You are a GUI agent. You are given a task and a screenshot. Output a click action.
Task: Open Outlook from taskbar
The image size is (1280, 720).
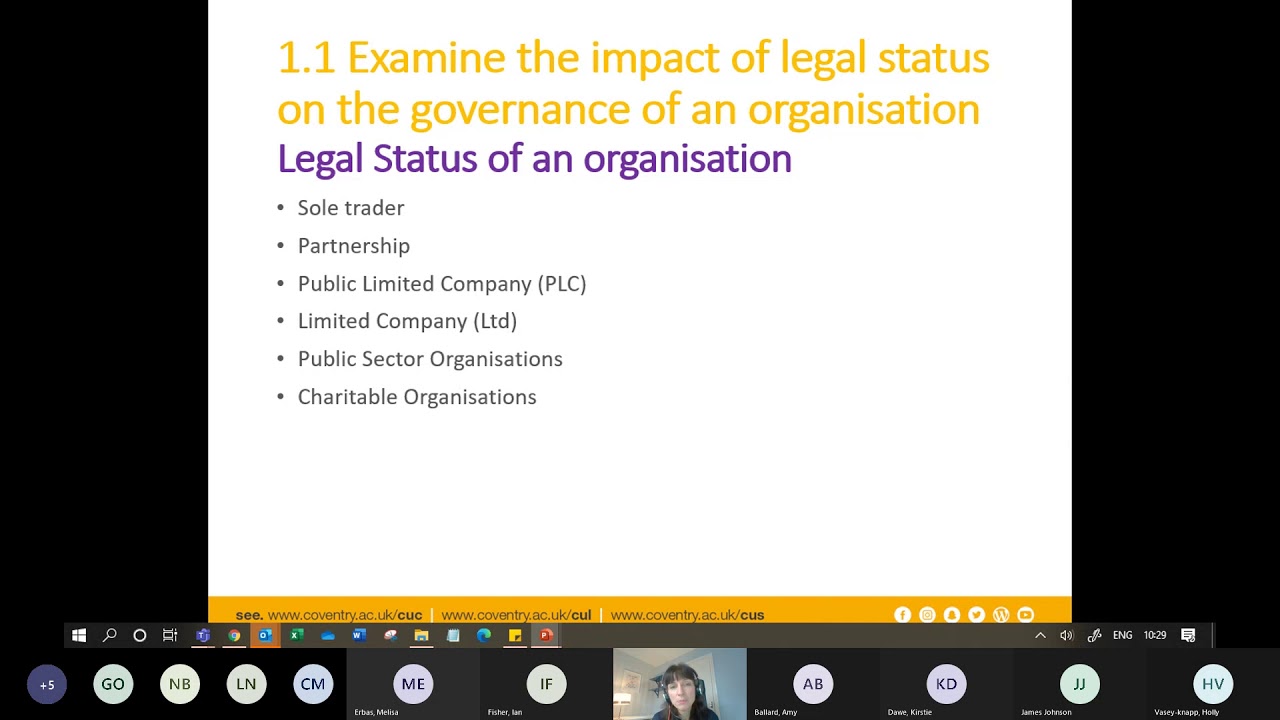(265, 635)
